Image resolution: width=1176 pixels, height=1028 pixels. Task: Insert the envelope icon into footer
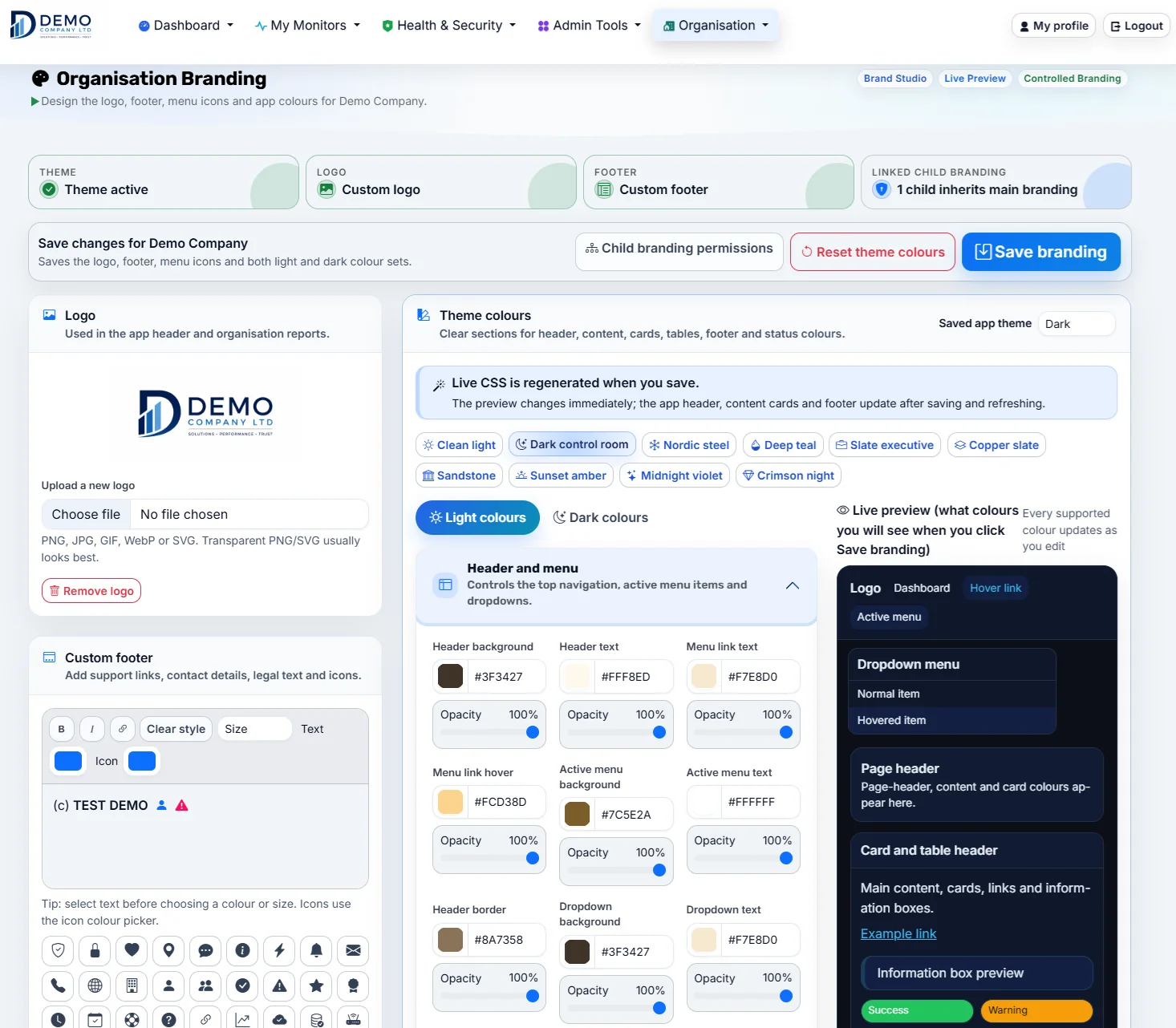coord(353,950)
